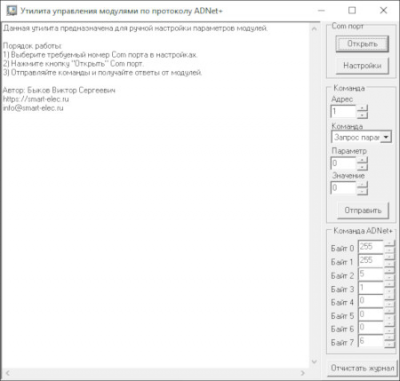Image resolution: width=400 pixels, height=381 pixels.
Task: Decrease the Адрес value with down arrow
Action: 362,115
